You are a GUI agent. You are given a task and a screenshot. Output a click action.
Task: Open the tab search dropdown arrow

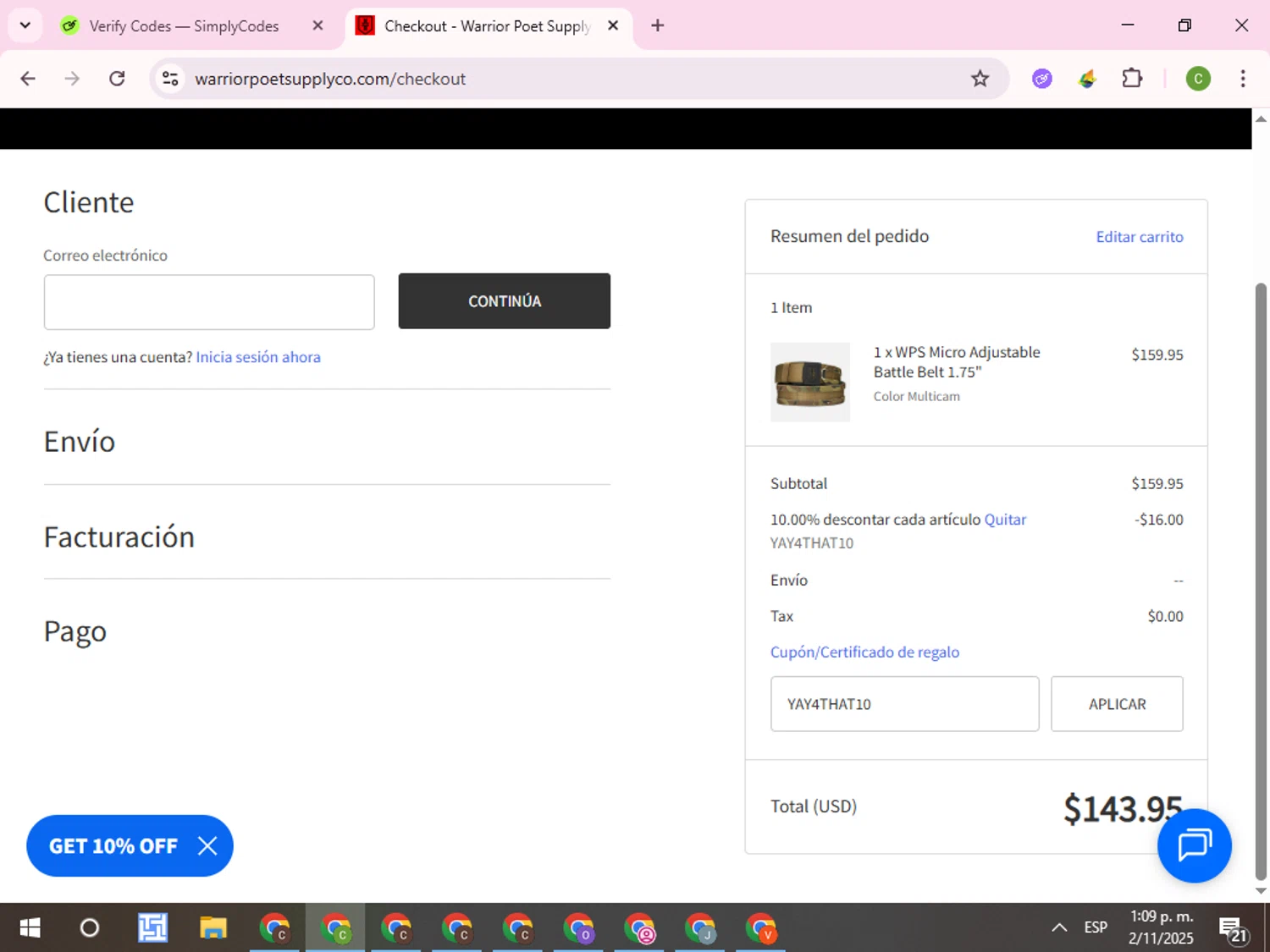pos(25,25)
